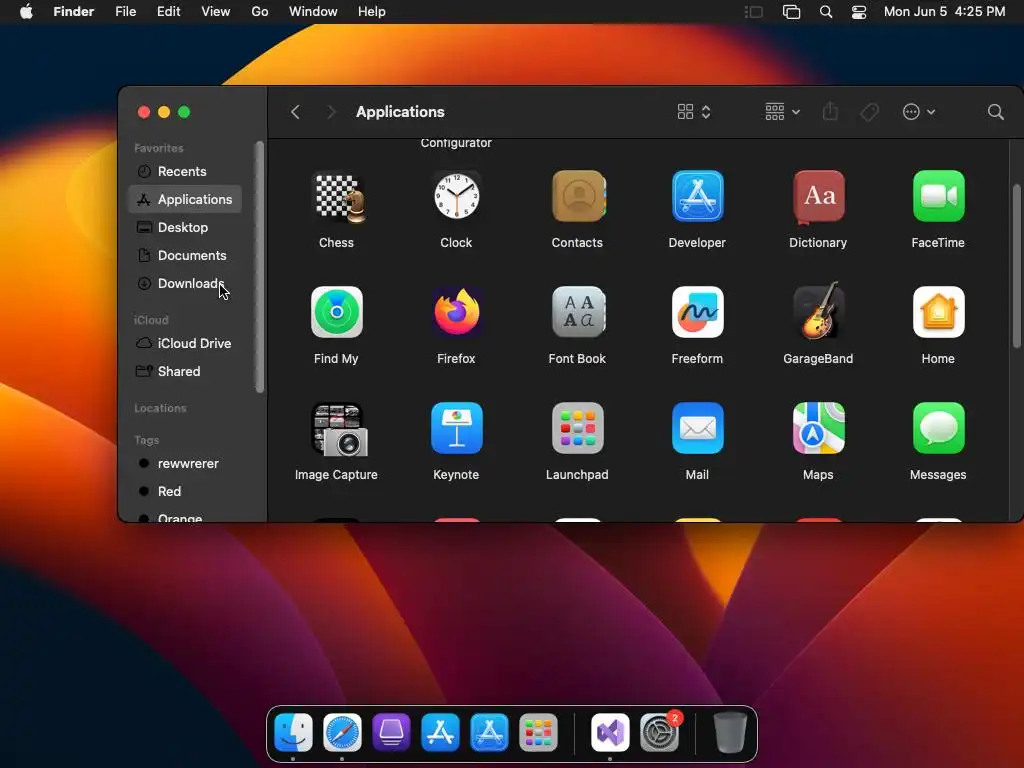The width and height of the screenshot is (1024, 768).
Task: Open Safari from the Dock
Action: point(342,732)
